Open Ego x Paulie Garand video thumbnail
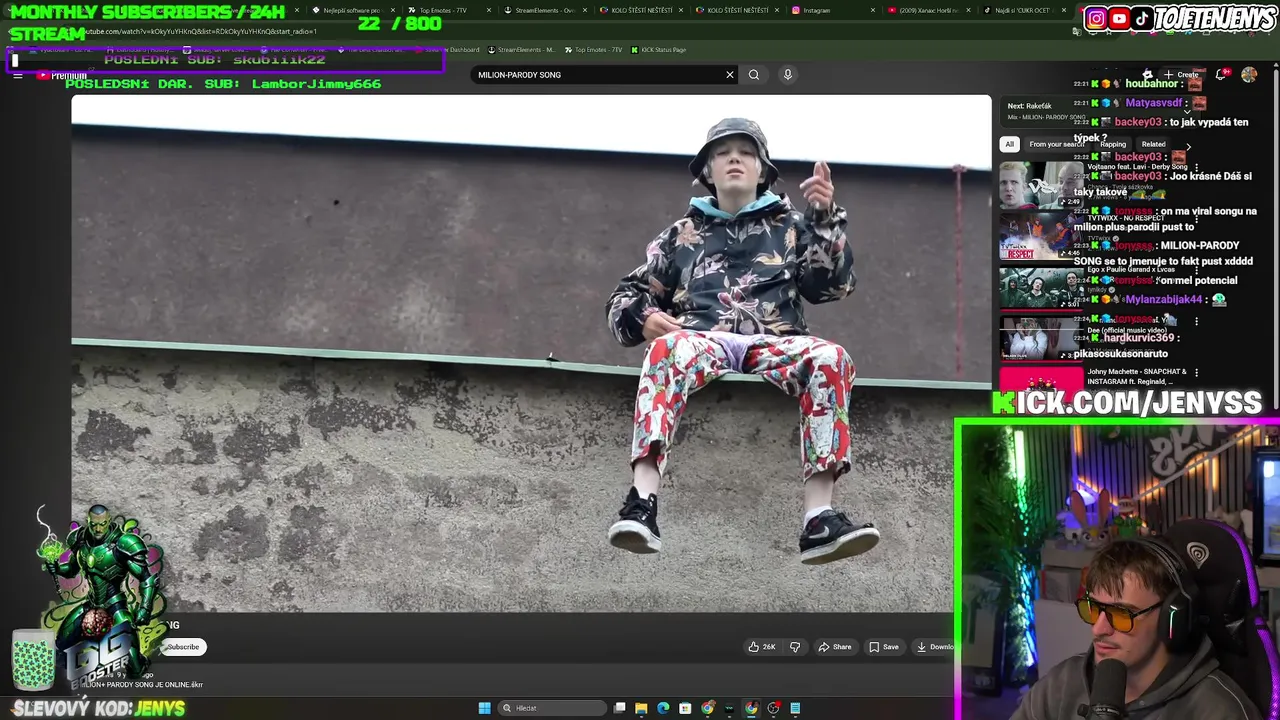 pyautogui.click(x=1040, y=289)
